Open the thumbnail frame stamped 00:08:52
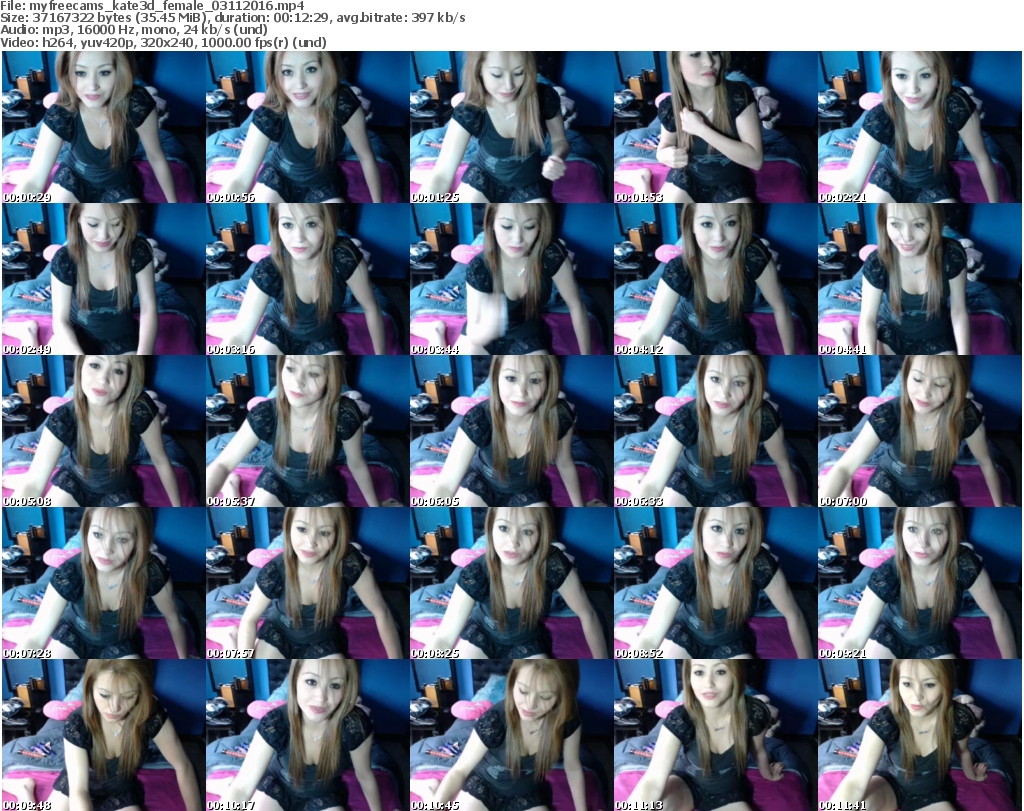 715,583
